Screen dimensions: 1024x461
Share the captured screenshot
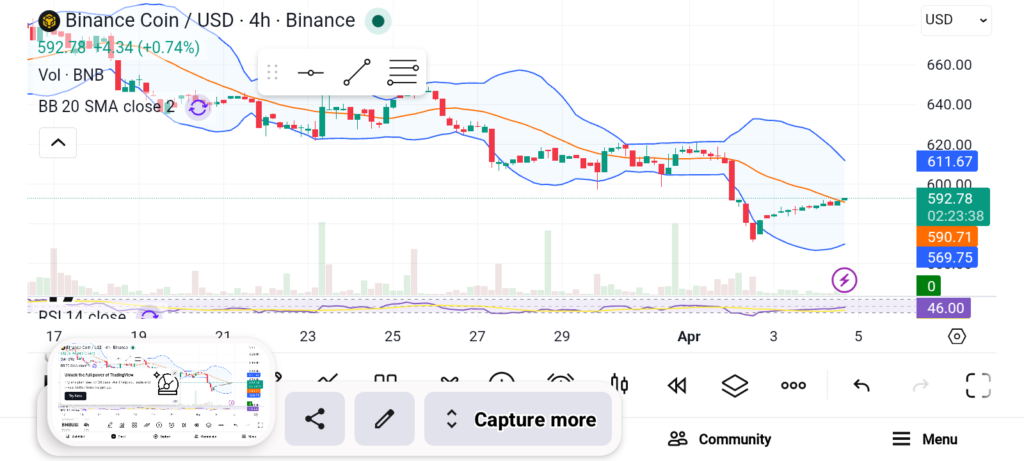click(x=315, y=419)
